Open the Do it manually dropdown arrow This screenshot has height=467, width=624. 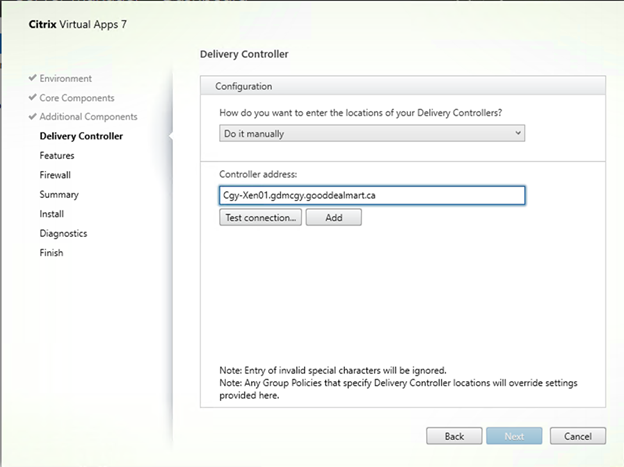518,133
